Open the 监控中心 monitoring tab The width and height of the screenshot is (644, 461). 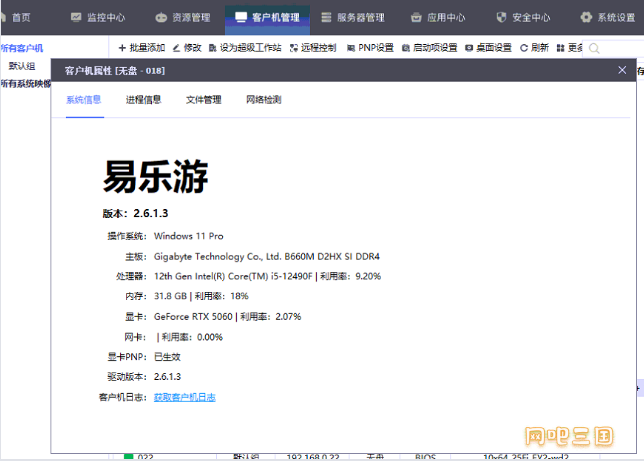tap(98, 18)
